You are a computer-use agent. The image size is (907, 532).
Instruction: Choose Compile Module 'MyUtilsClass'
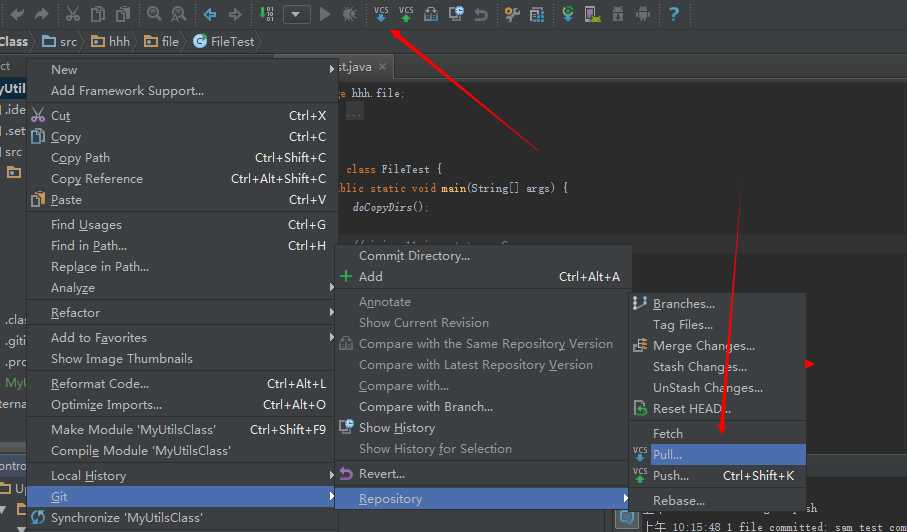coord(183,450)
